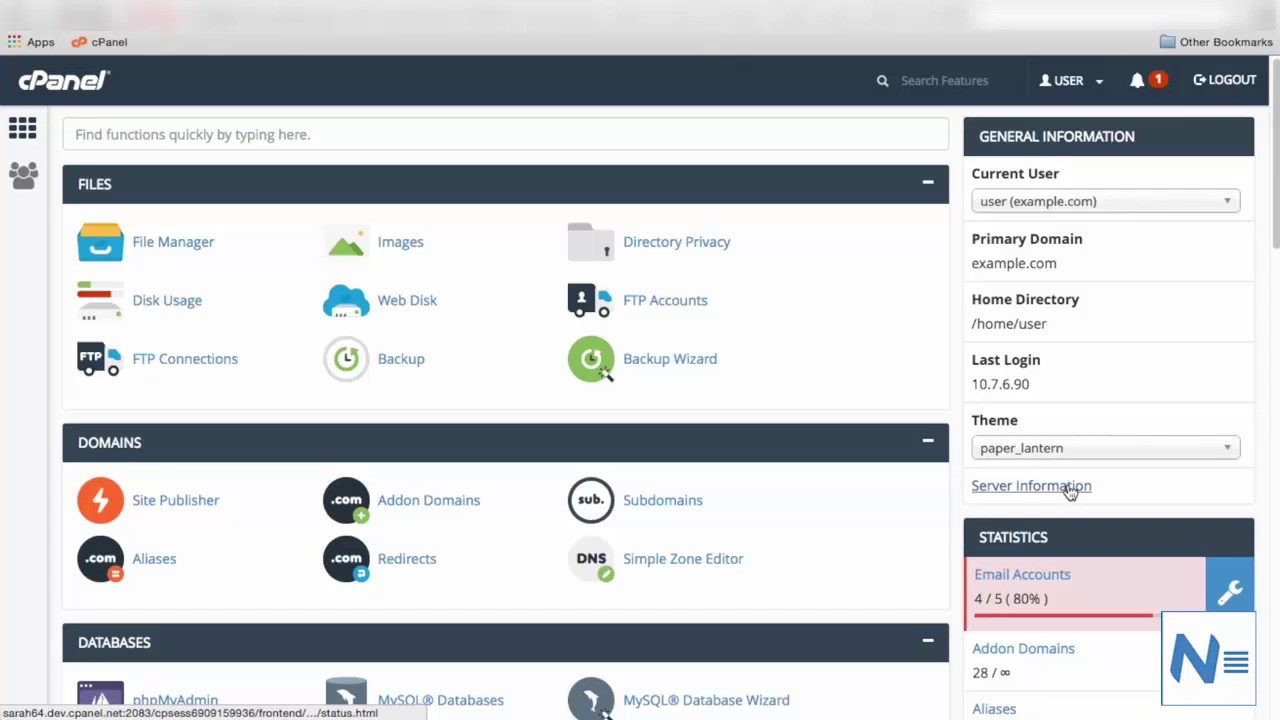The image size is (1280, 720).
Task: Click the notifications bell icon
Action: tap(1137, 80)
